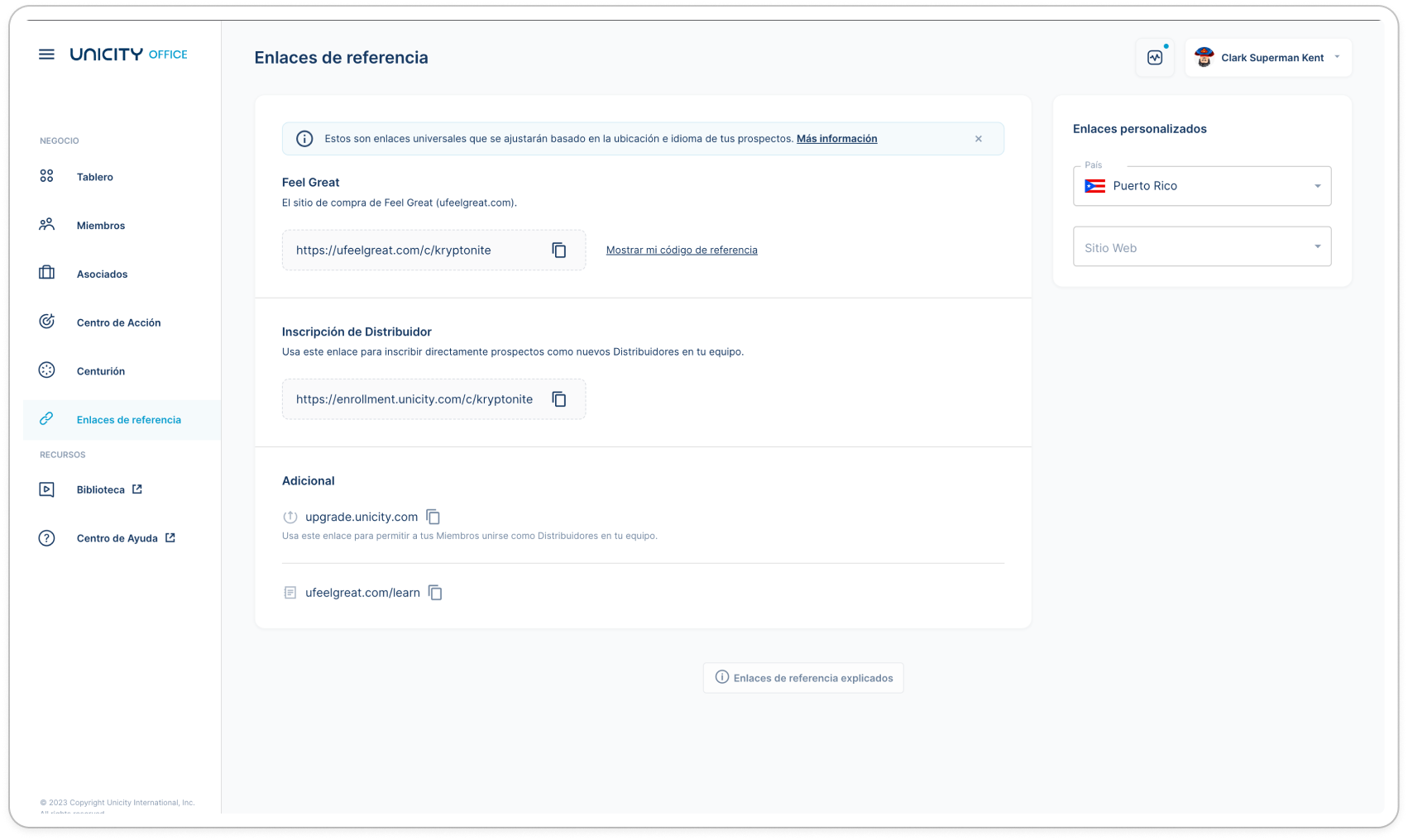Click the Feel Great URL field
The height and width of the screenshot is (840, 1408).
(x=433, y=251)
